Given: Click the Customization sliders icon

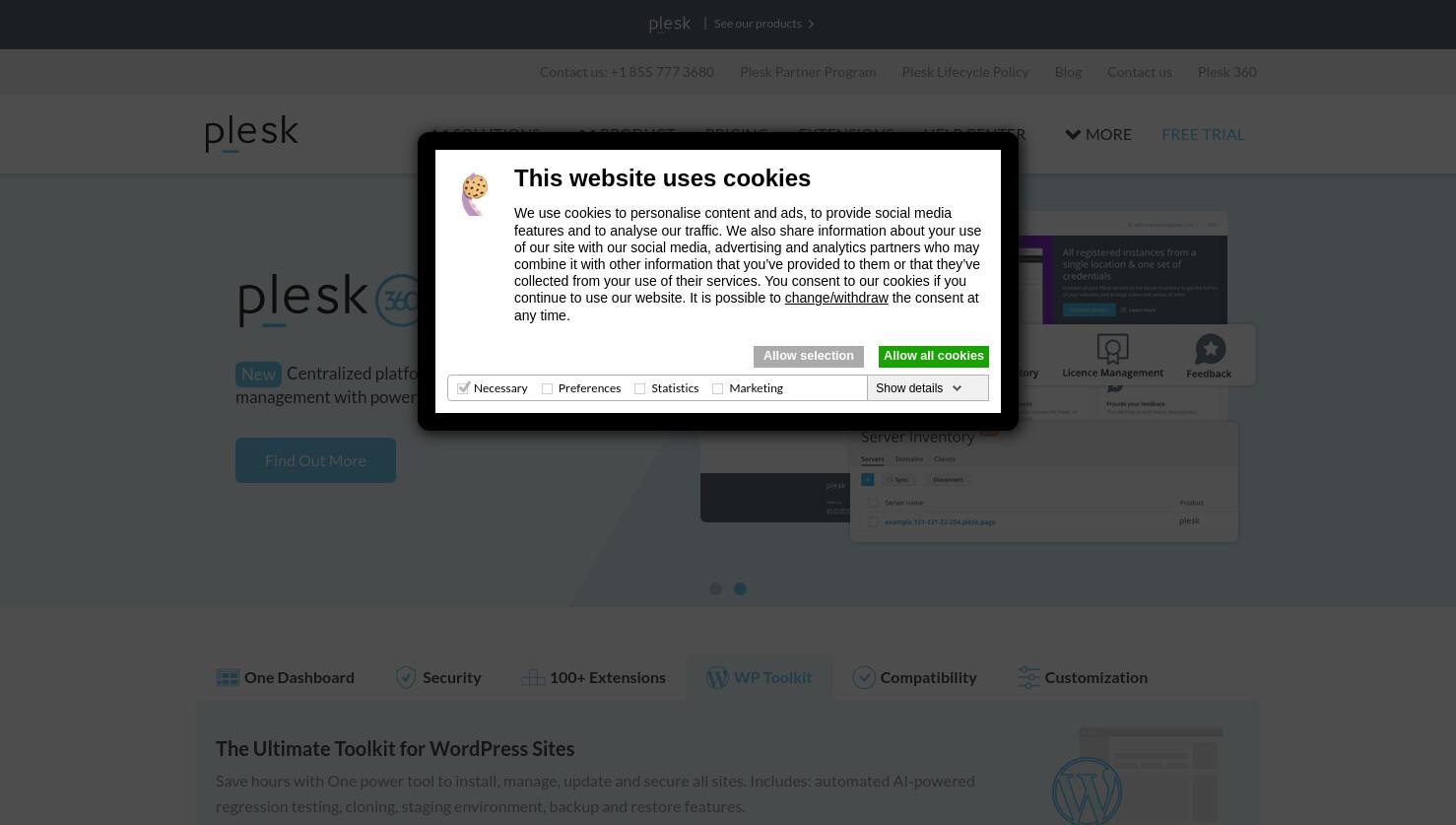Looking at the screenshot, I should click(1028, 677).
